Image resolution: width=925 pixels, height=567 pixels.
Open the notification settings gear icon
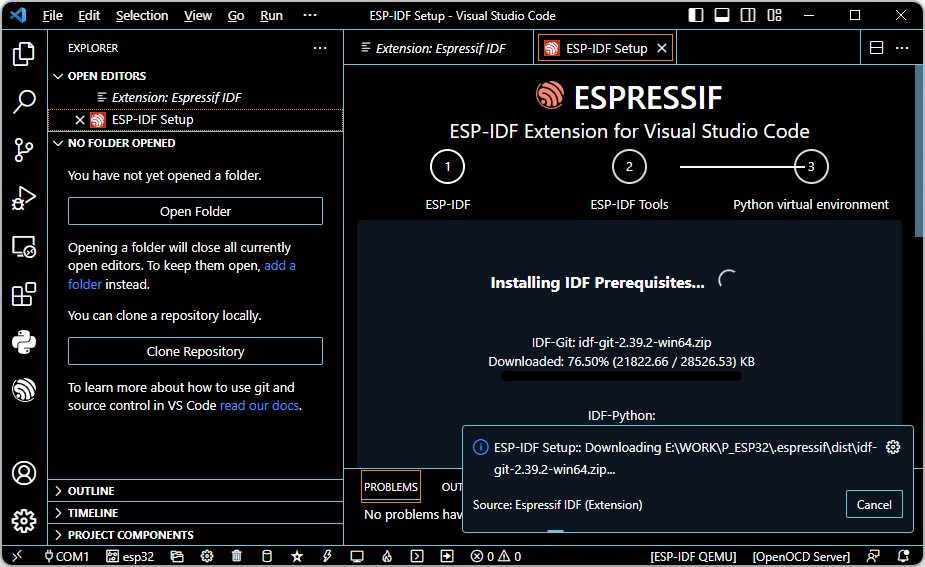pos(893,447)
